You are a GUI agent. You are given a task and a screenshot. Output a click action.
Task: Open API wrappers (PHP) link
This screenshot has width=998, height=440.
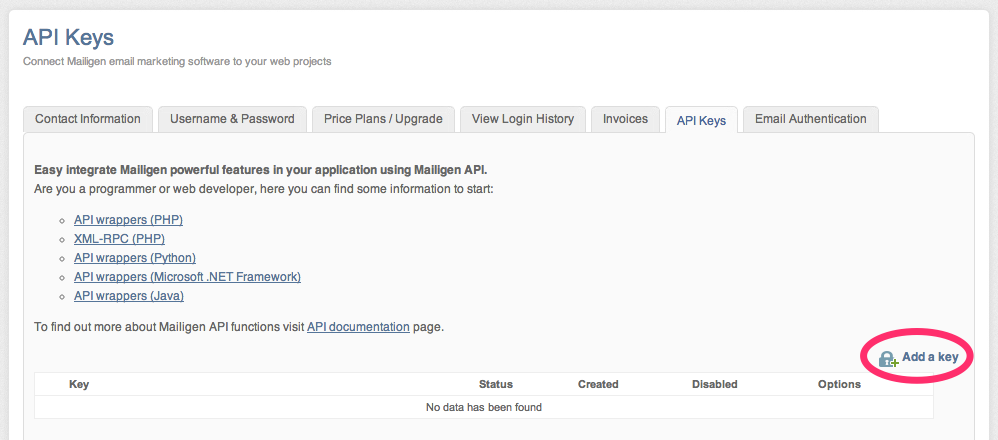[x=129, y=220]
